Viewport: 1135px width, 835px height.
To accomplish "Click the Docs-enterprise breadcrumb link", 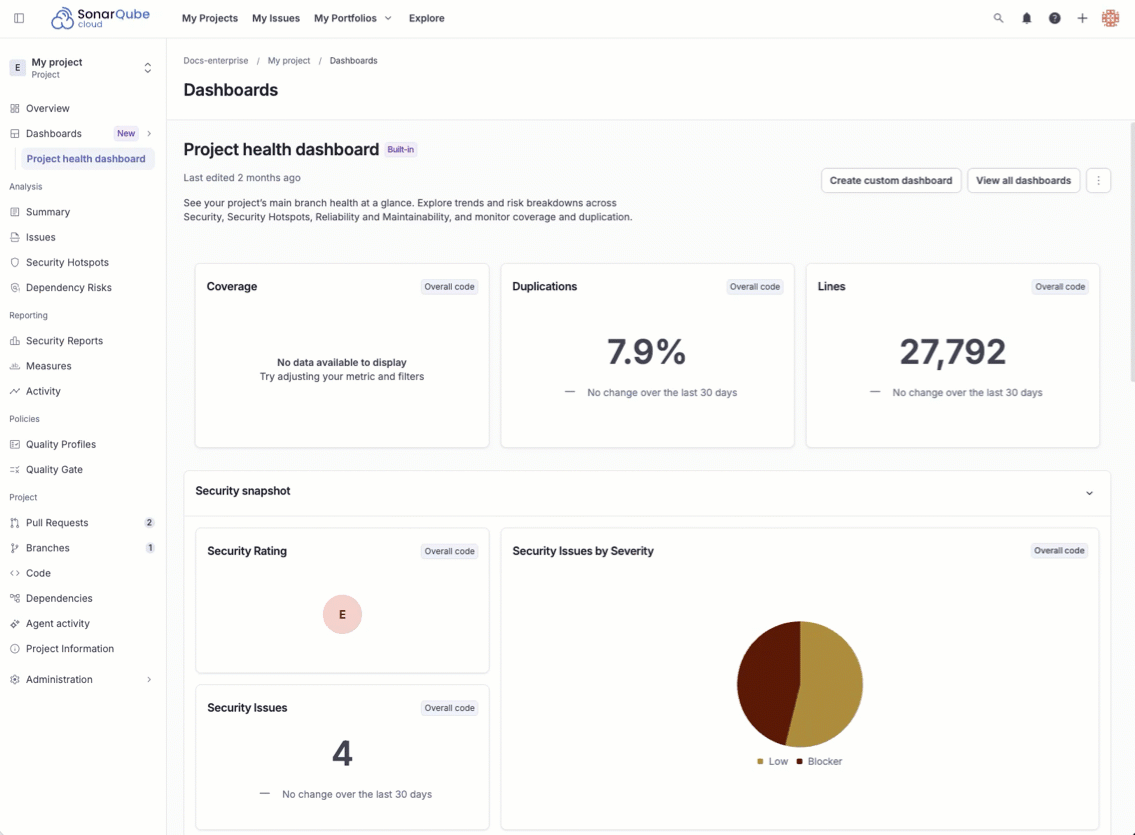I will pos(216,61).
